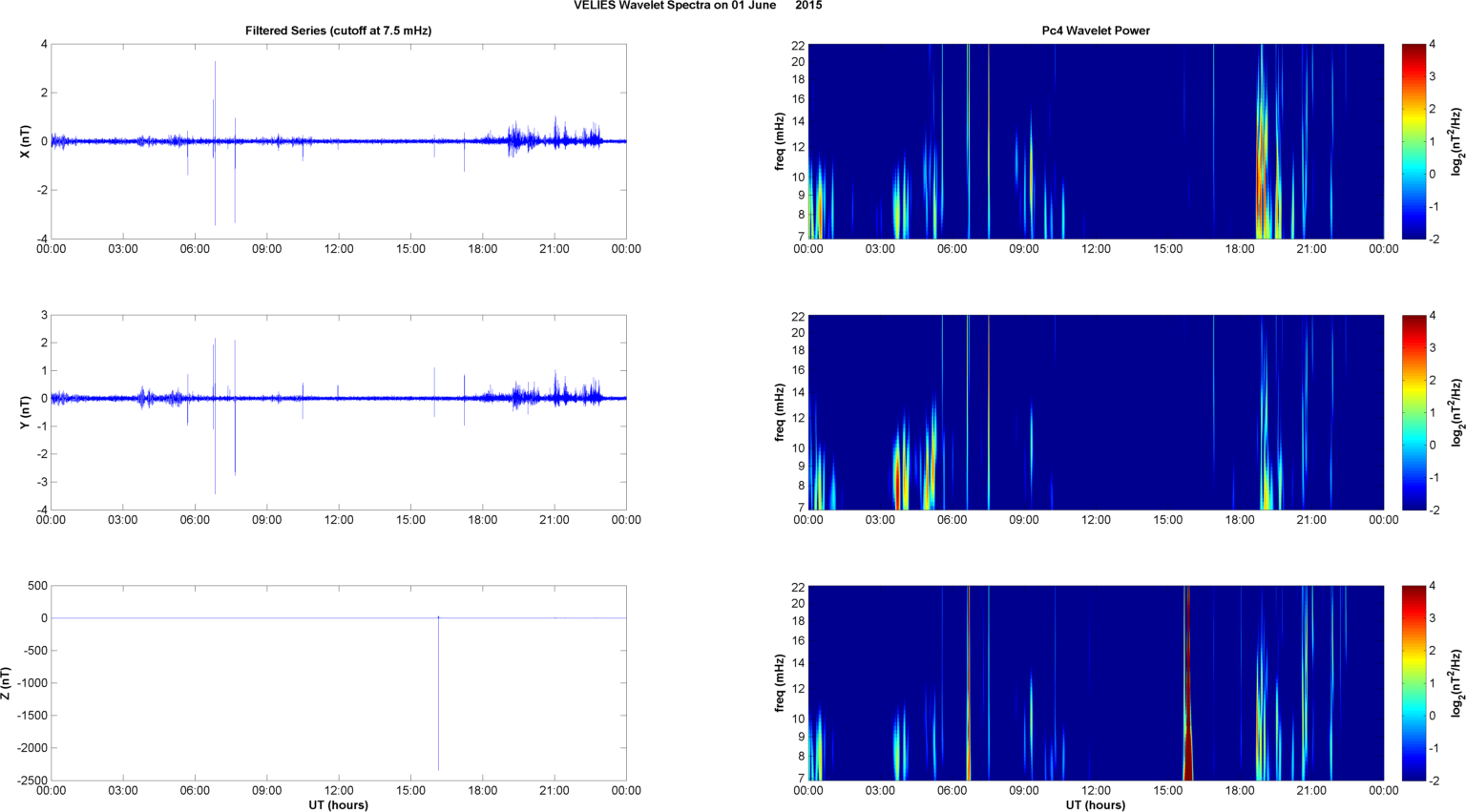The height and width of the screenshot is (812, 1466).
Task: Click the "freq (mHz)" label of bottom spectrogram
Action: click(x=780, y=683)
